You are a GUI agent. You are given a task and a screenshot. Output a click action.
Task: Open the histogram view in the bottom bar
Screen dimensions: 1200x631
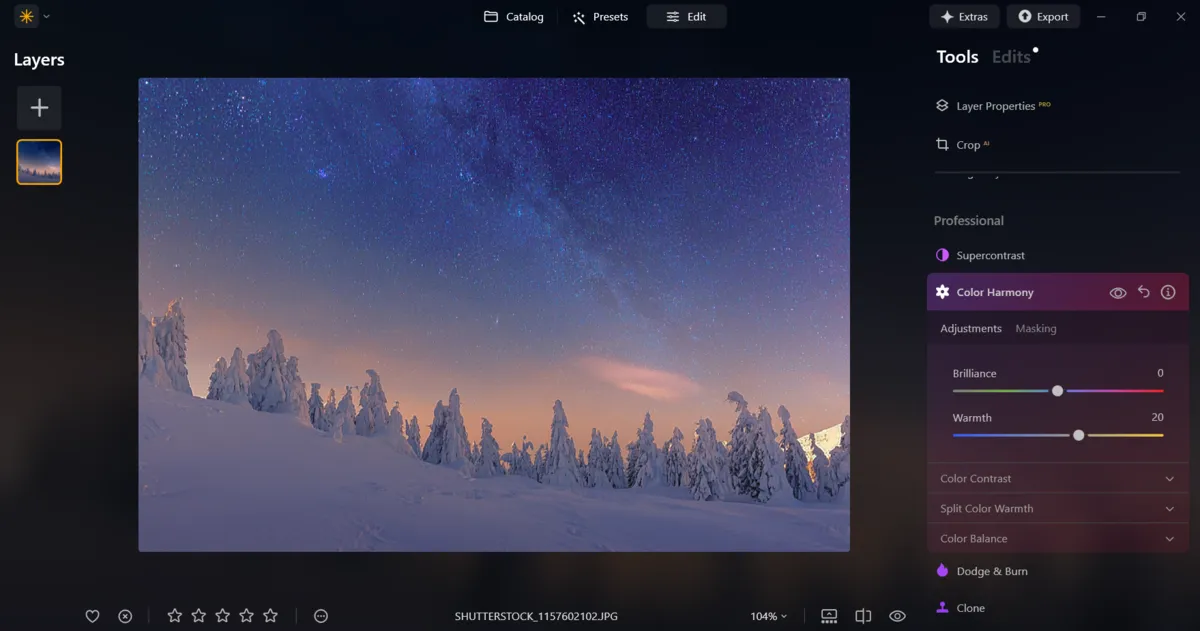click(x=828, y=615)
